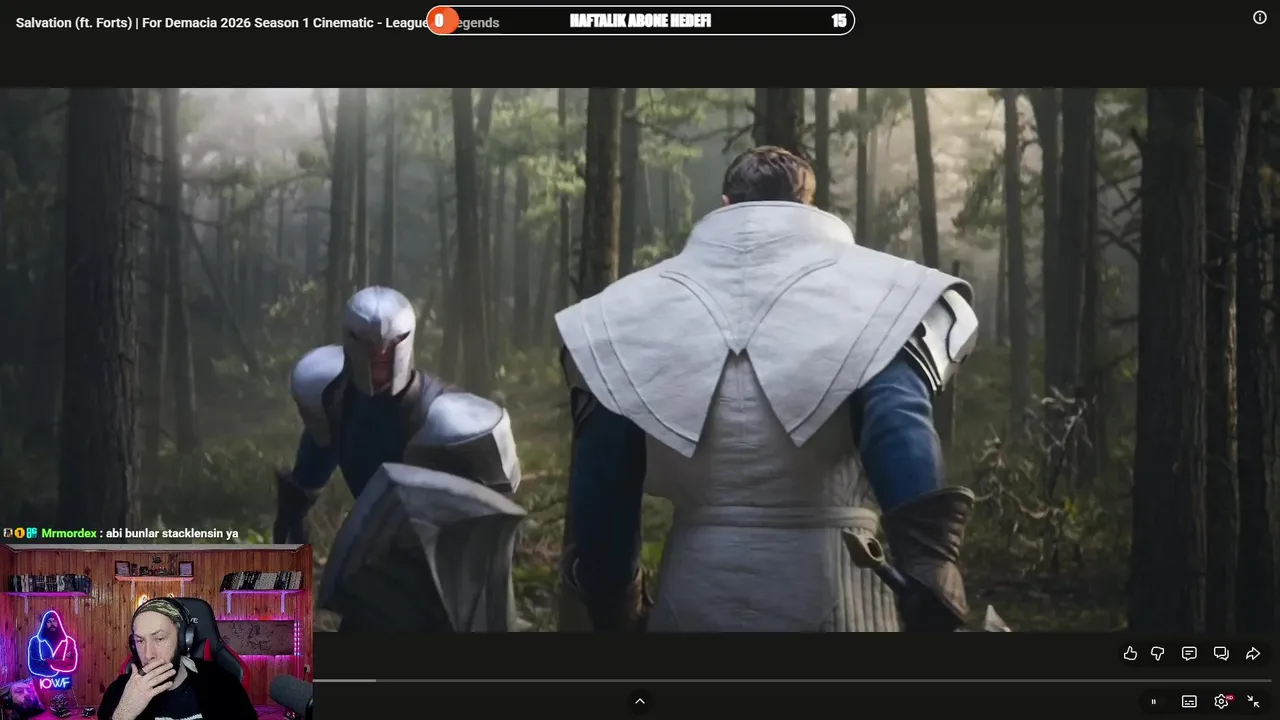Show video info with the i icon
The height and width of the screenshot is (720, 1280).
pyautogui.click(x=1260, y=17)
